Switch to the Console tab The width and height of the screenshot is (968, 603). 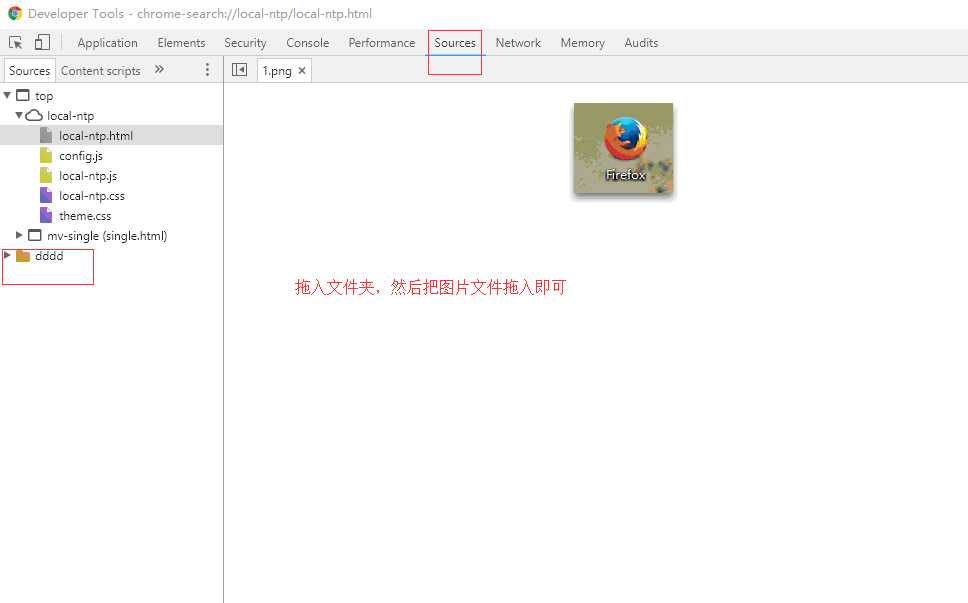tap(307, 43)
